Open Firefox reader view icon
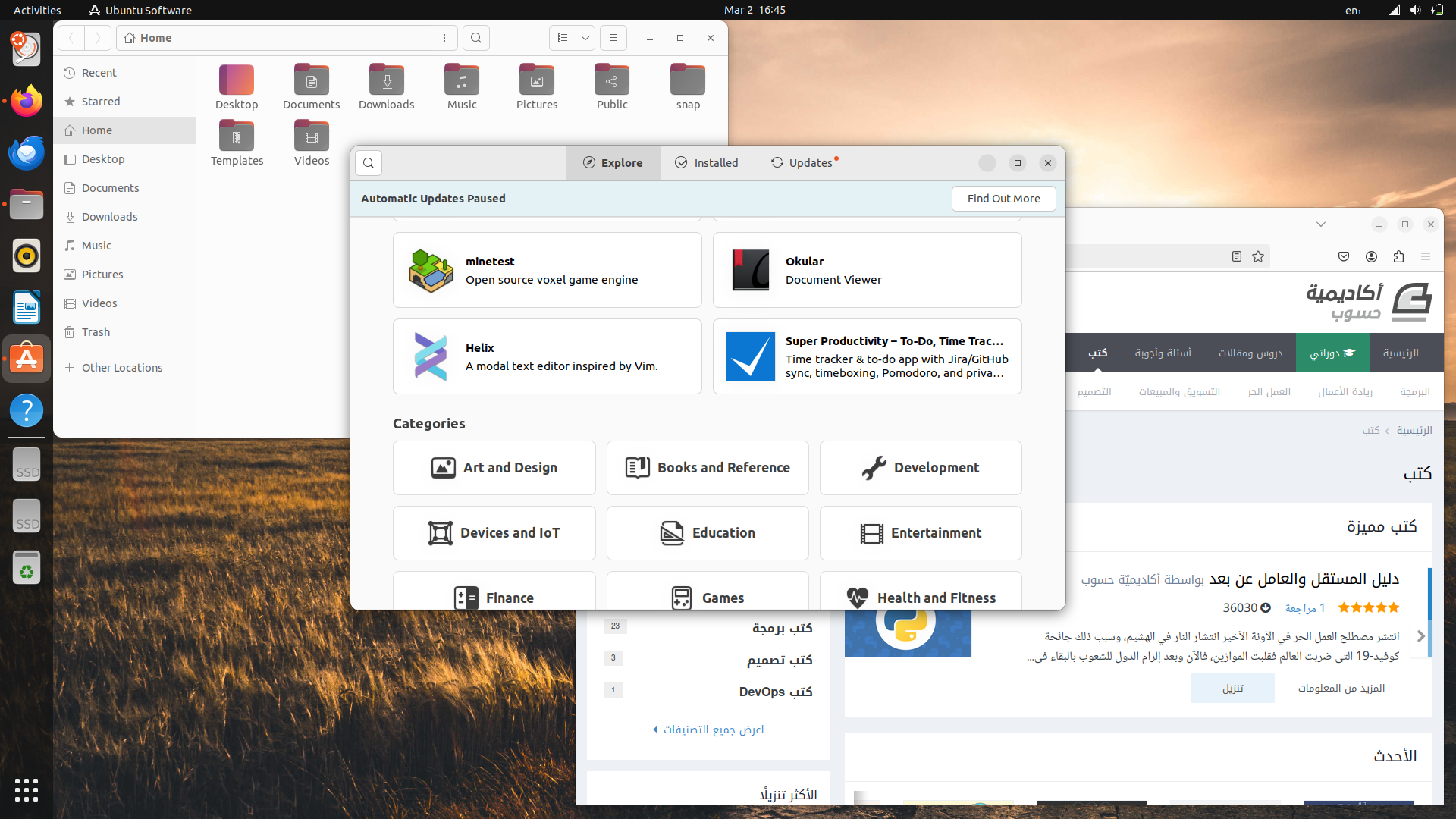The width and height of the screenshot is (1456, 819). (x=1237, y=257)
